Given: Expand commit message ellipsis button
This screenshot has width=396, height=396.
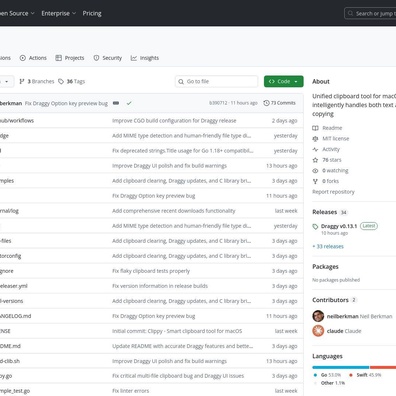Looking at the screenshot, I should point(116,103).
